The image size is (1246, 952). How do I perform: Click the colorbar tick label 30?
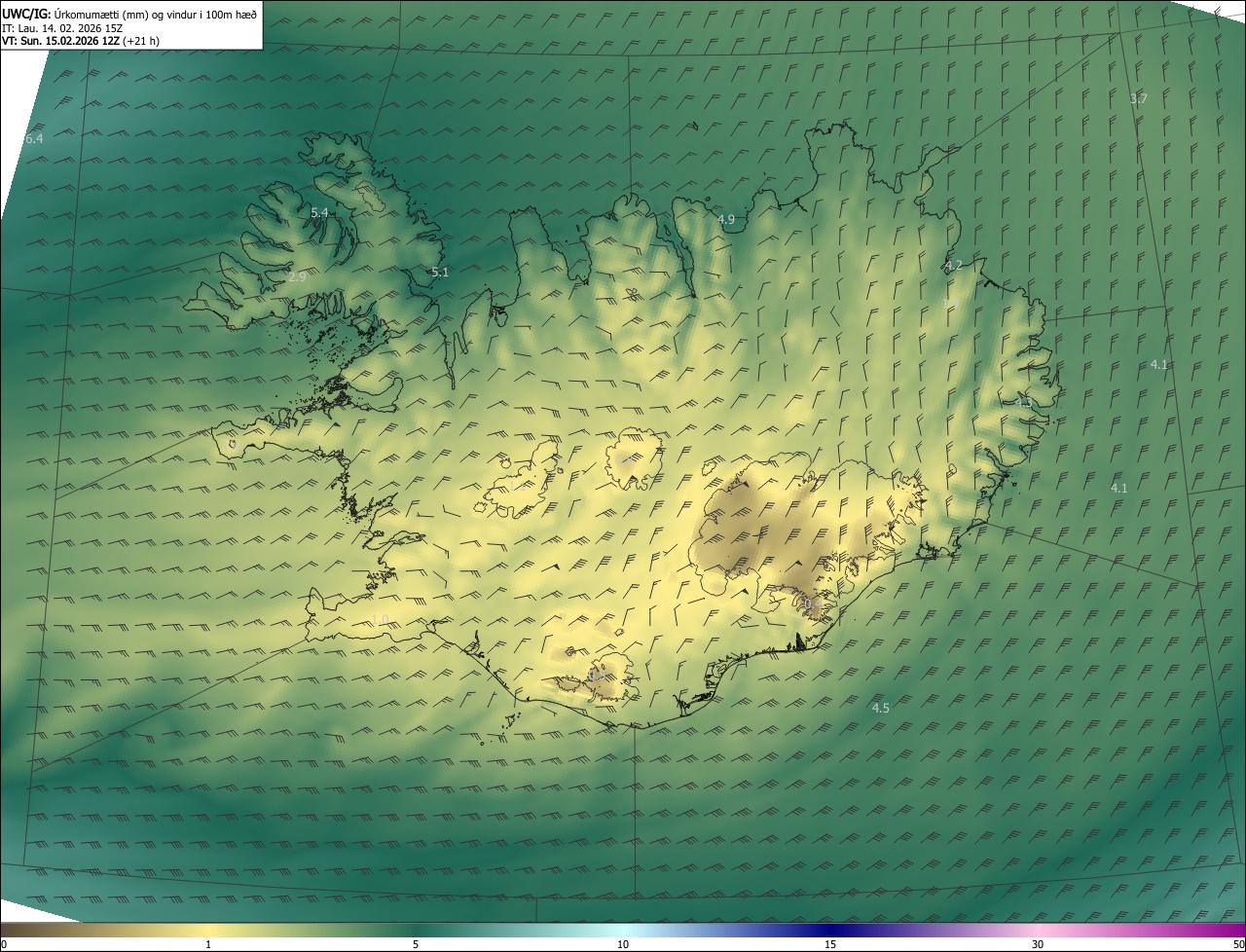click(1038, 944)
